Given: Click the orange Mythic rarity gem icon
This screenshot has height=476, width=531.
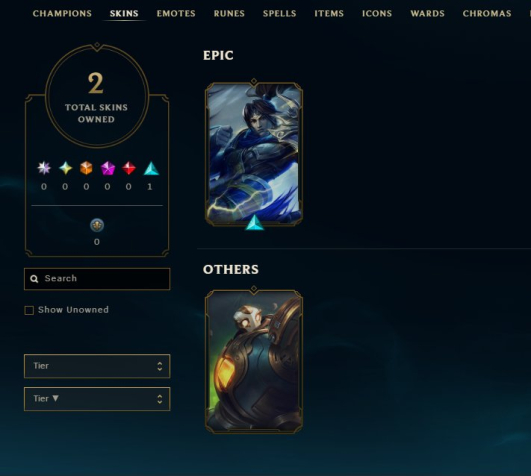Looking at the screenshot, I should (86, 168).
